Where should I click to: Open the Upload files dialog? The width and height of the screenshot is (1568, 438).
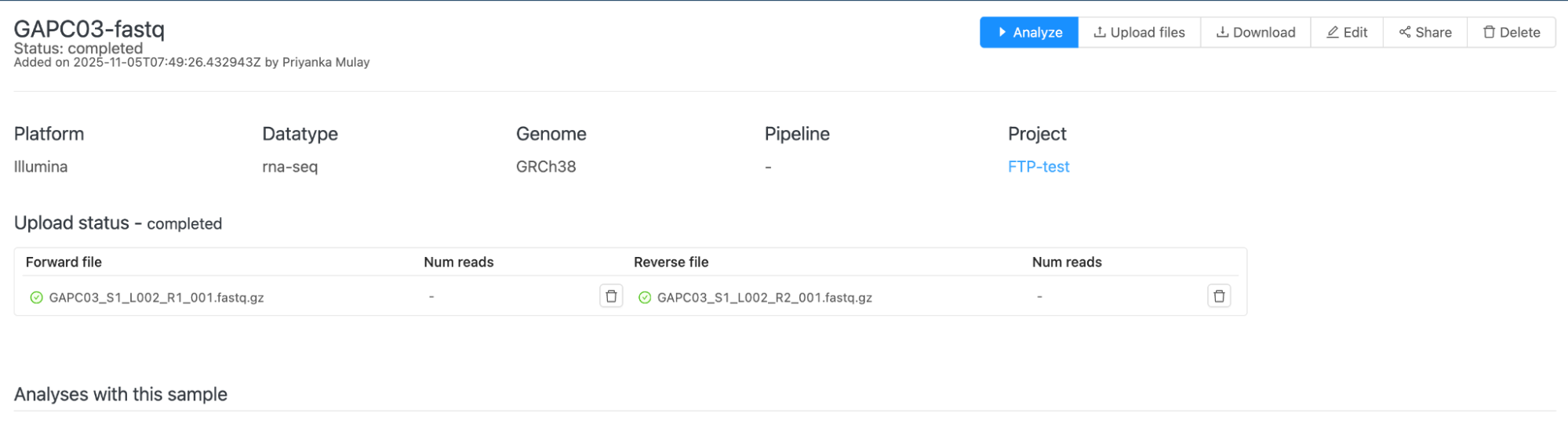tap(1139, 32)
